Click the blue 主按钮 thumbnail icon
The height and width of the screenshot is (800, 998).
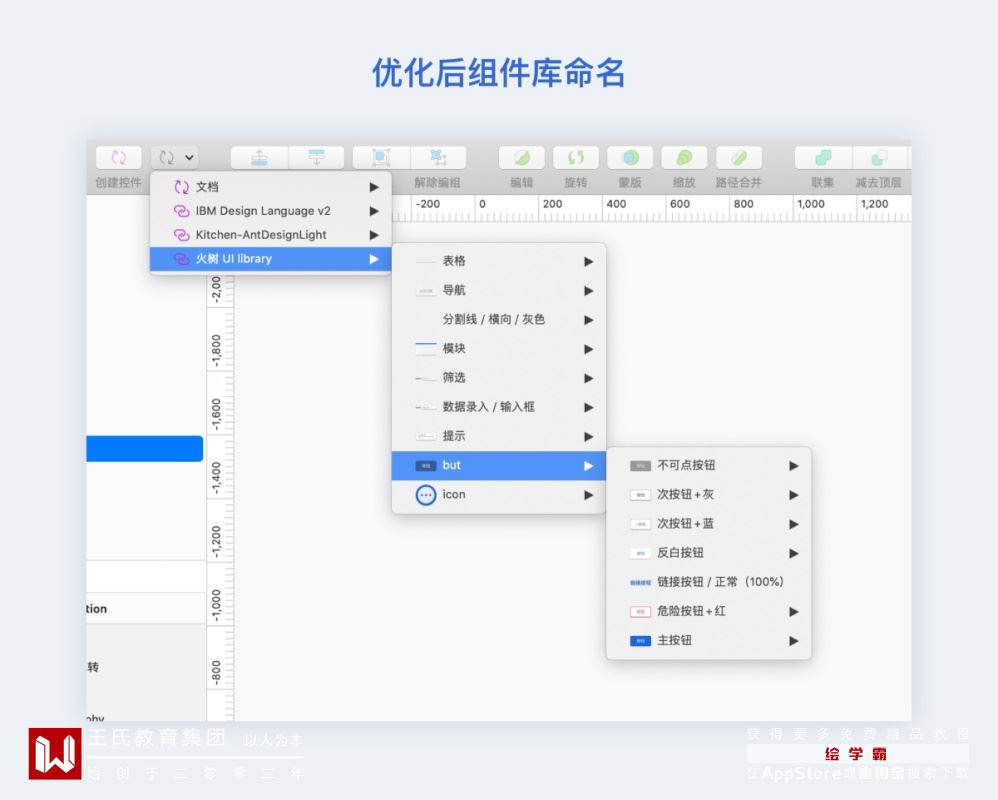[640, 641]
